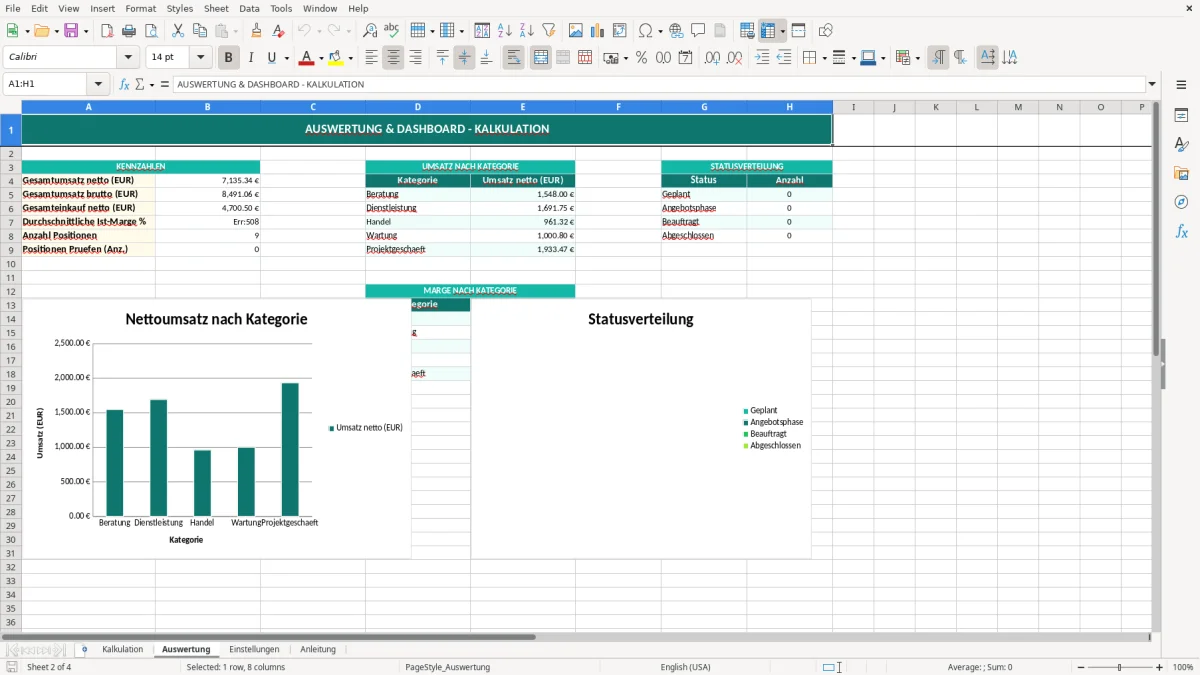Open the Data menu

[x=249, y=8]
